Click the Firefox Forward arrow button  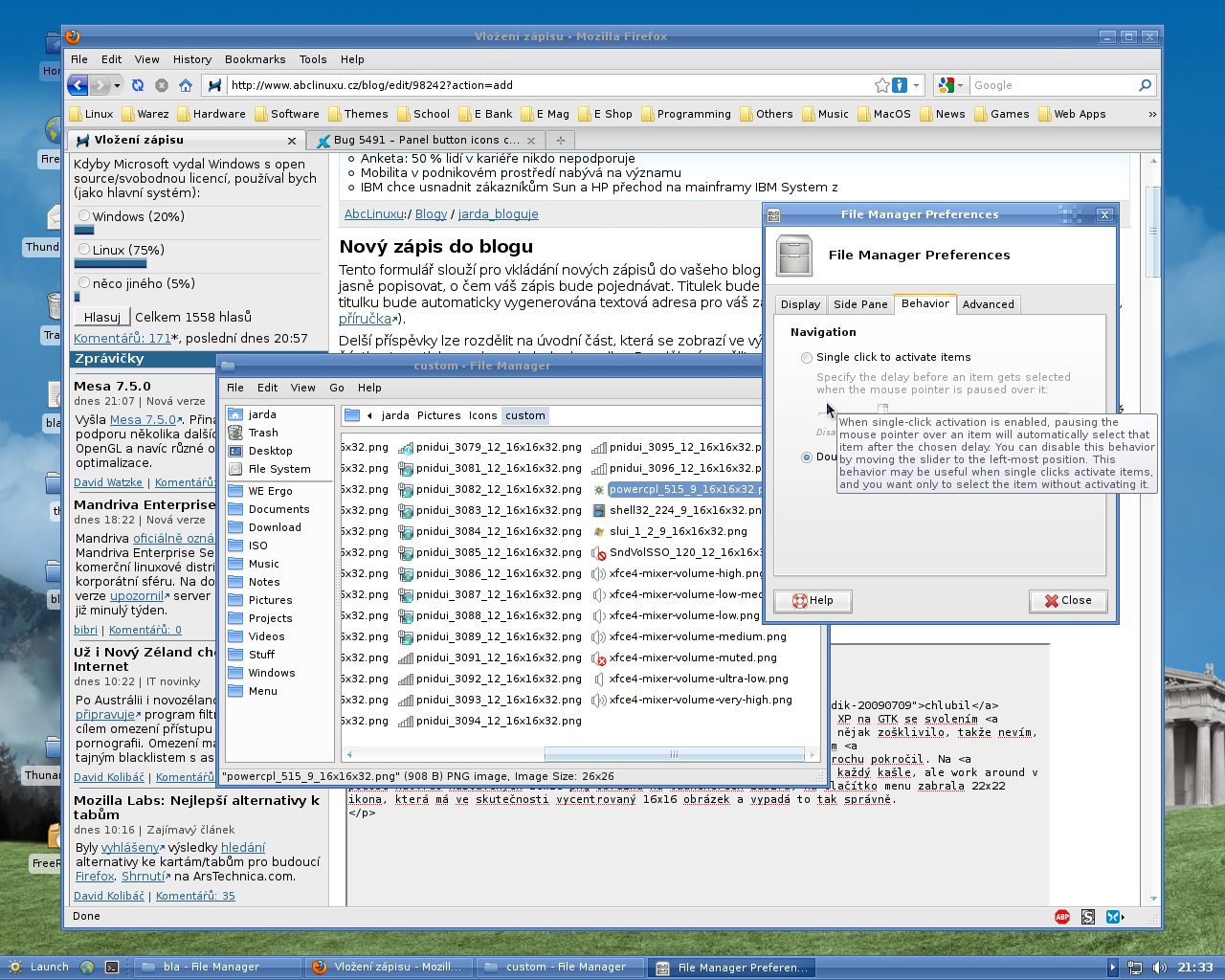pyautogui.click(x=101, y=85)
